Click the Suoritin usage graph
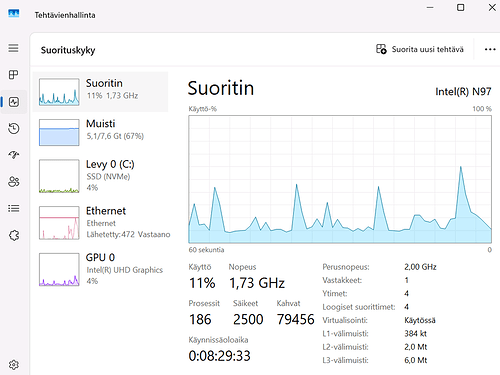This screenshot has height=375, width=500. 340,179
